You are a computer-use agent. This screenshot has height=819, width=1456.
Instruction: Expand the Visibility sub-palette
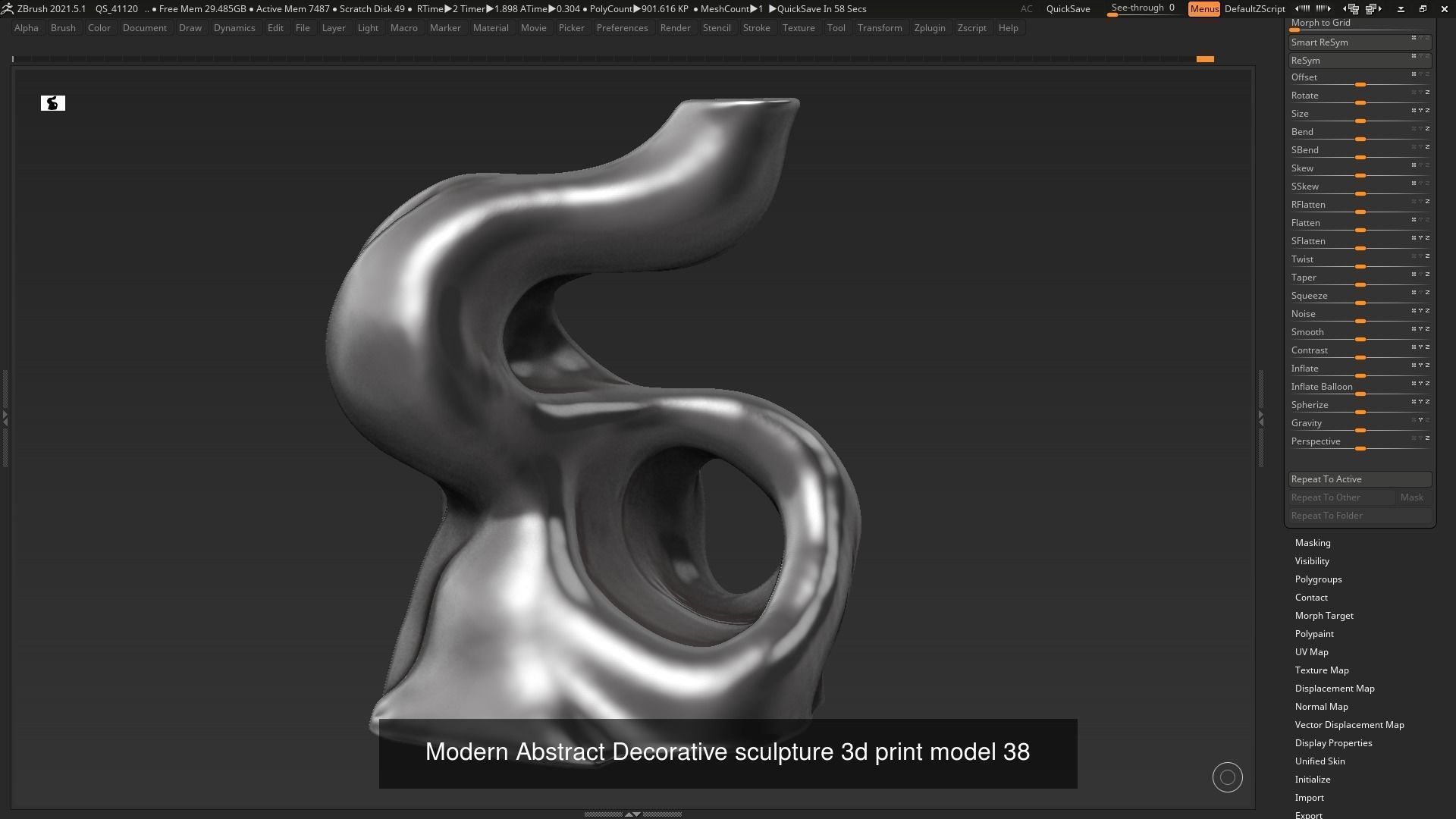(x=1312, y=561)
